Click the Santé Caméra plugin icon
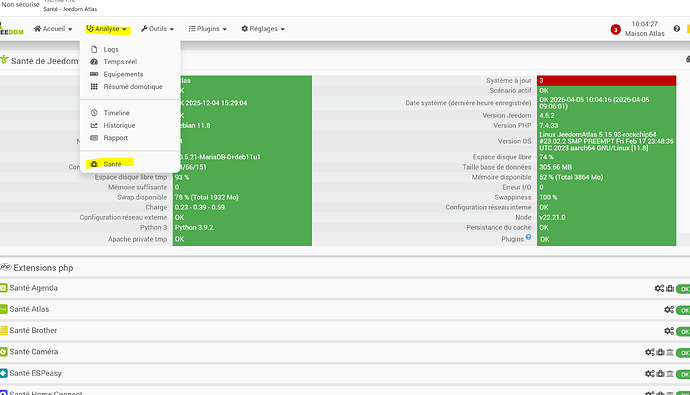This screenshot has width=690, height=395. tap(4, 351)
